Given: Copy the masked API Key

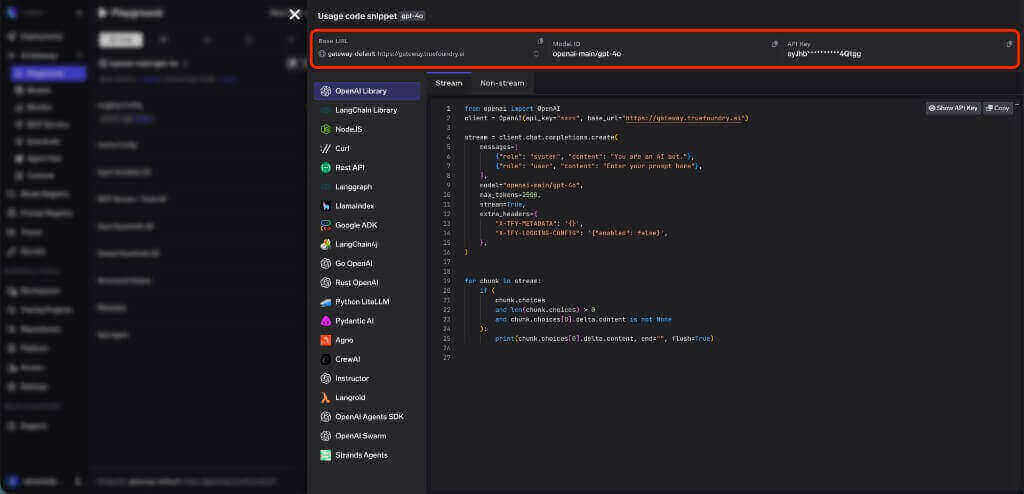Looking at the screenshot, I should 1009,44.
